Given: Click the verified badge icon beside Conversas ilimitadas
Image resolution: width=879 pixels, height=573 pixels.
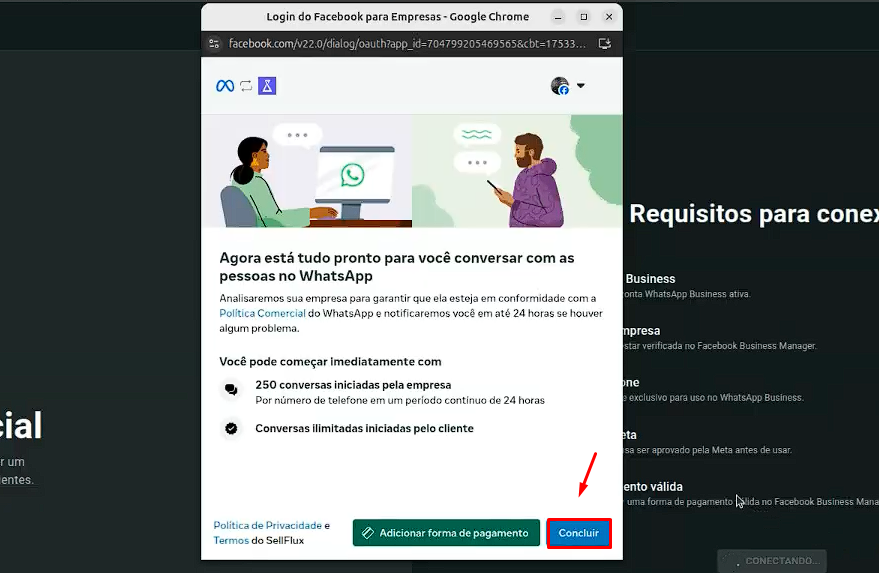Looking at the screenshot, I should pyautogui.click(x=232, y=428).
